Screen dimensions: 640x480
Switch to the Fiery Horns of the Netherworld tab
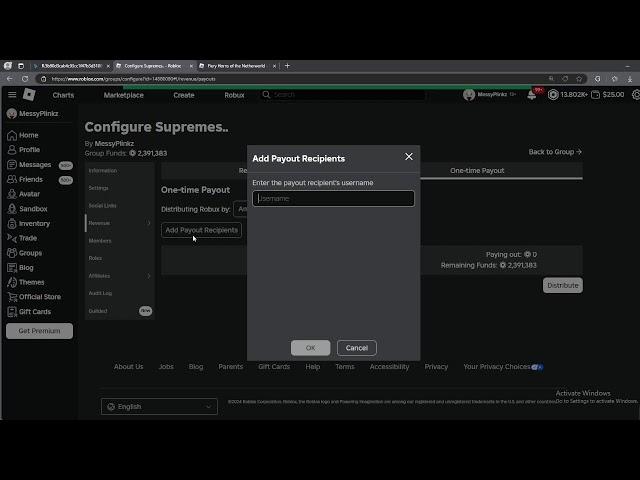237,66
